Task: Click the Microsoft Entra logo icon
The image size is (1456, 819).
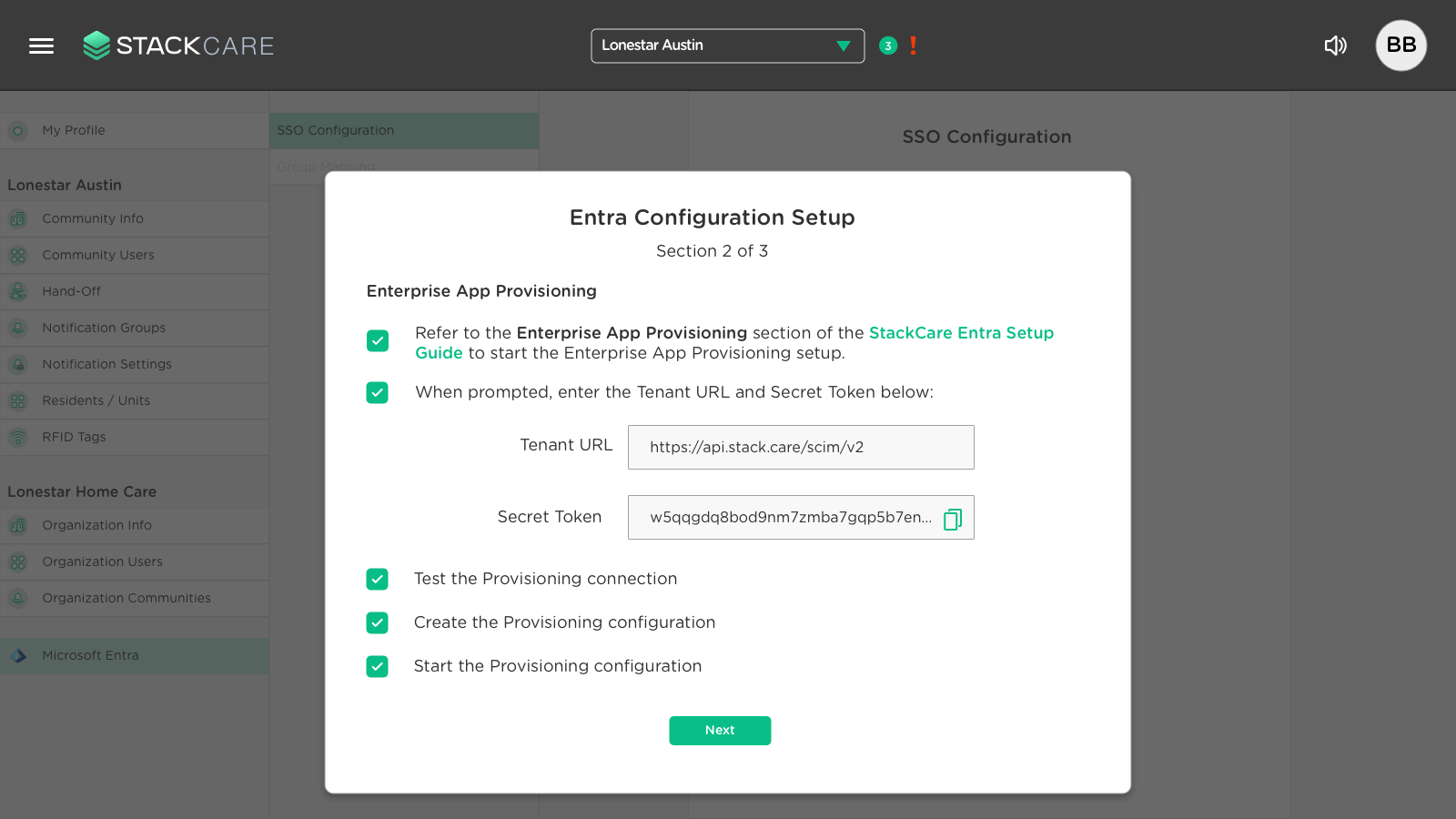Action: pos(18,656)
